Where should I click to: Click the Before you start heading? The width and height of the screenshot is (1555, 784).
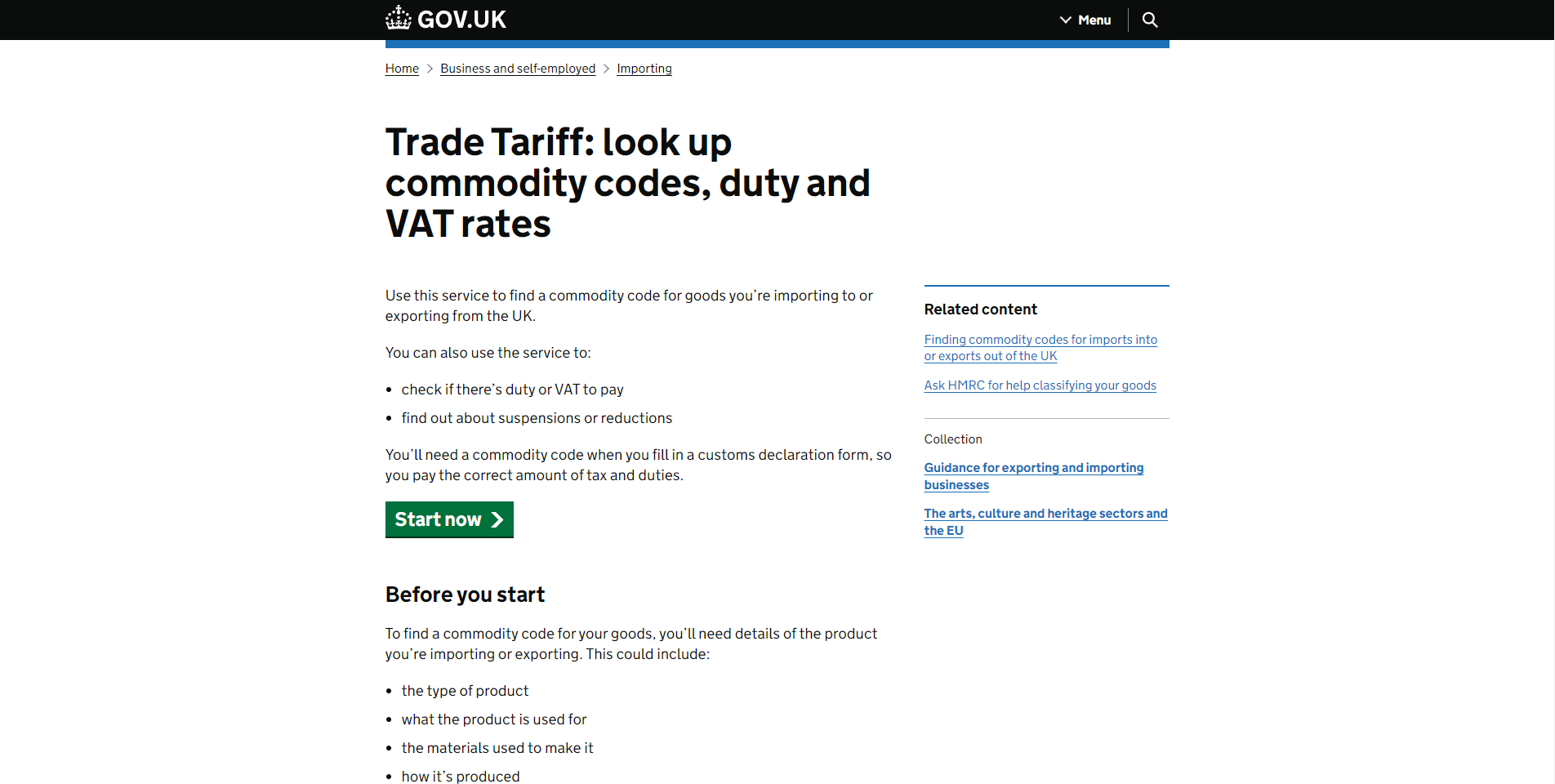coord(465,595)
